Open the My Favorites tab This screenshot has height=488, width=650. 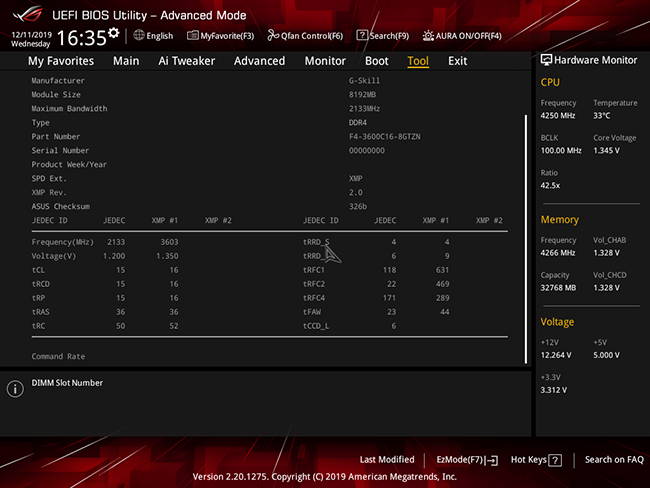tap(61, 61)
